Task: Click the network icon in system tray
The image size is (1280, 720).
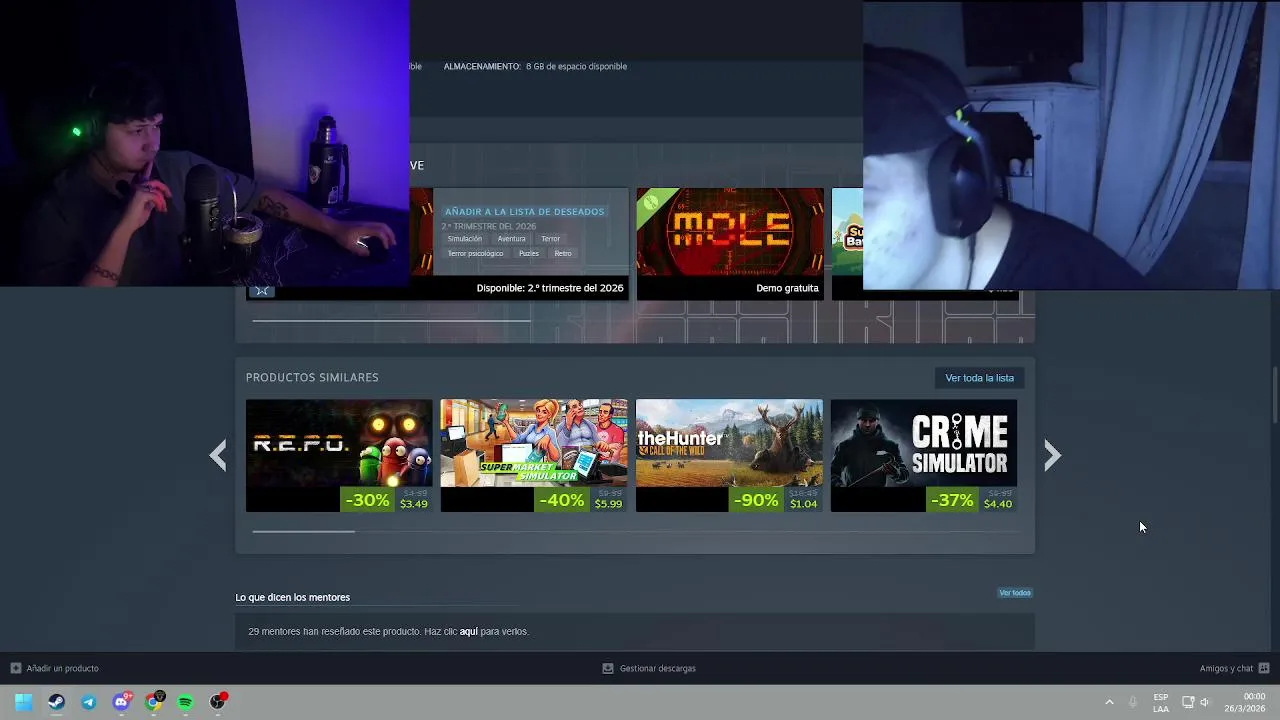Action: 1188,702
